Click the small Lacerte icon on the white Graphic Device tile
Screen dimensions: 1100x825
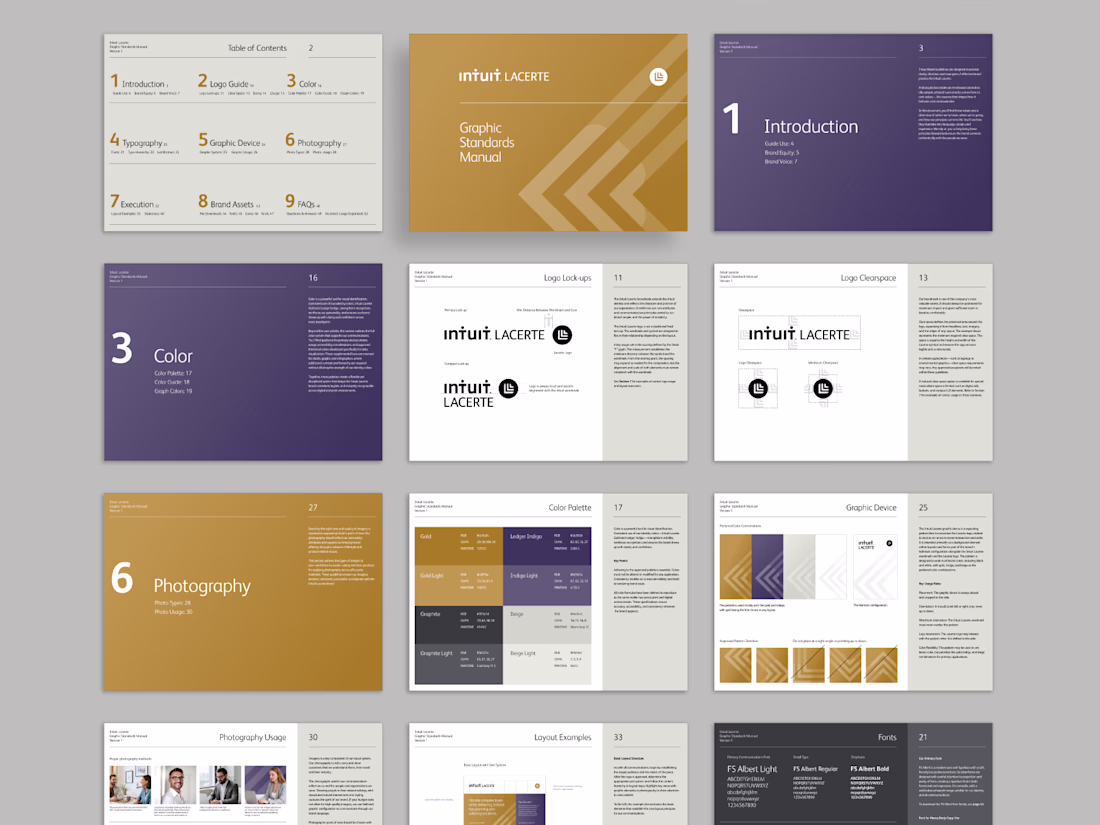[889, 543]
